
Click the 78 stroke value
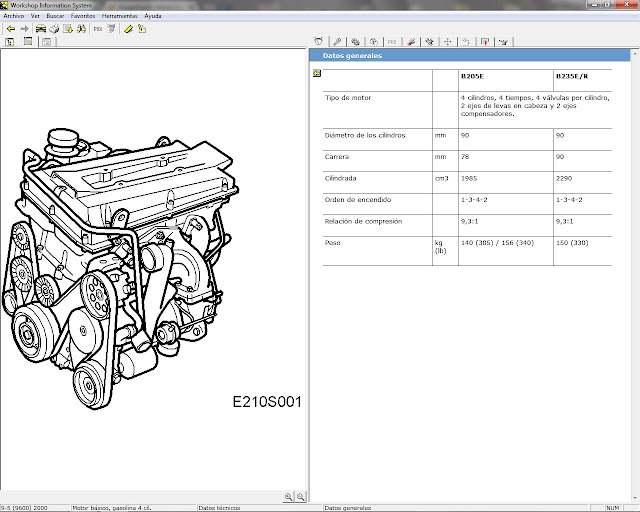[x=465, y=157]
